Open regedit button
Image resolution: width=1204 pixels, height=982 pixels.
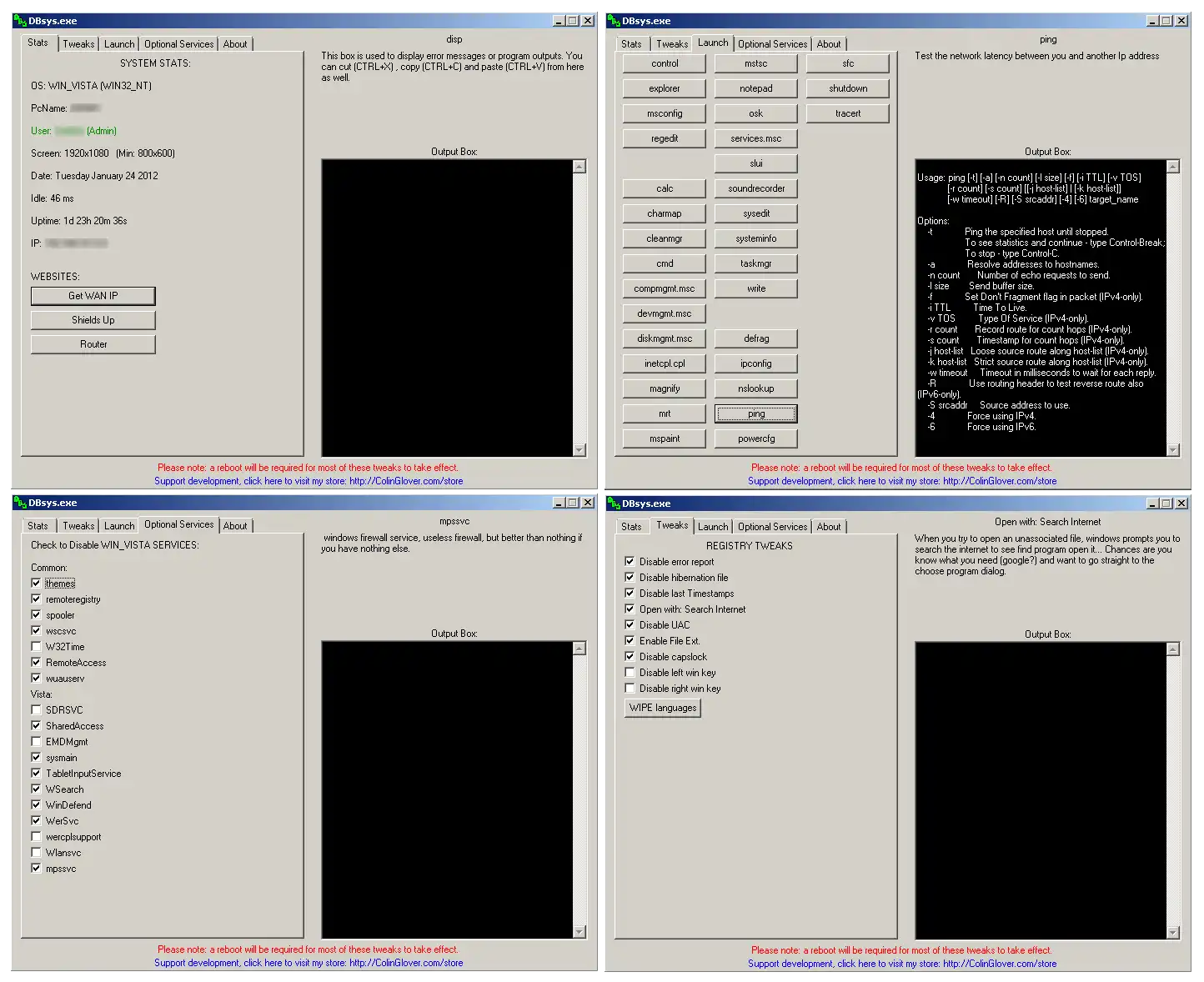(665, 138)
